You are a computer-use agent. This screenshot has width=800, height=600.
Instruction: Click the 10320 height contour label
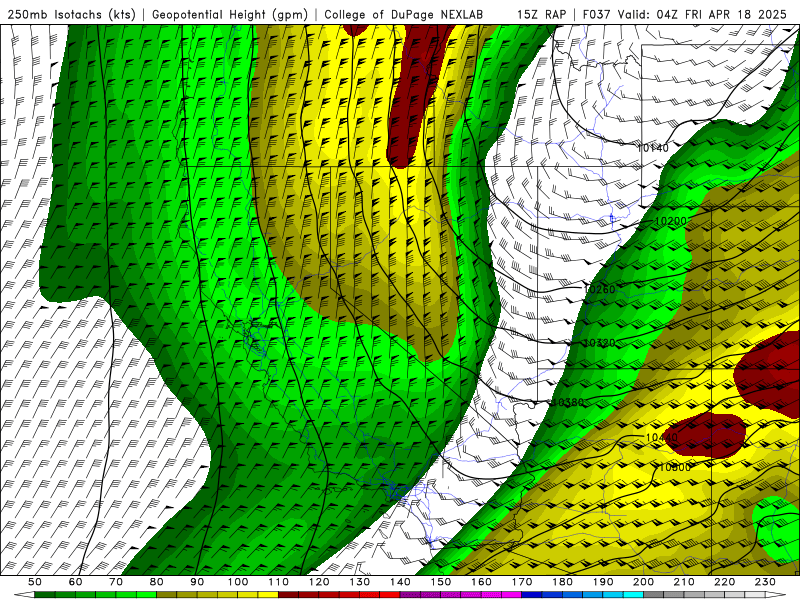(599, 343)
